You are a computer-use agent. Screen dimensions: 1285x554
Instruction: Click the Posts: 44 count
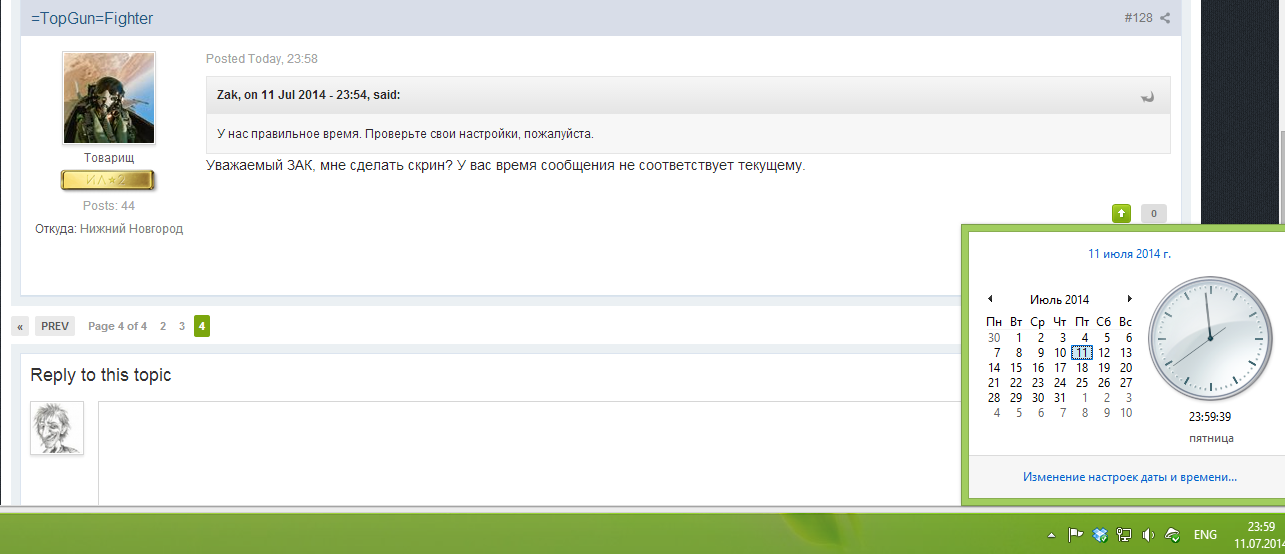point(109,206)
